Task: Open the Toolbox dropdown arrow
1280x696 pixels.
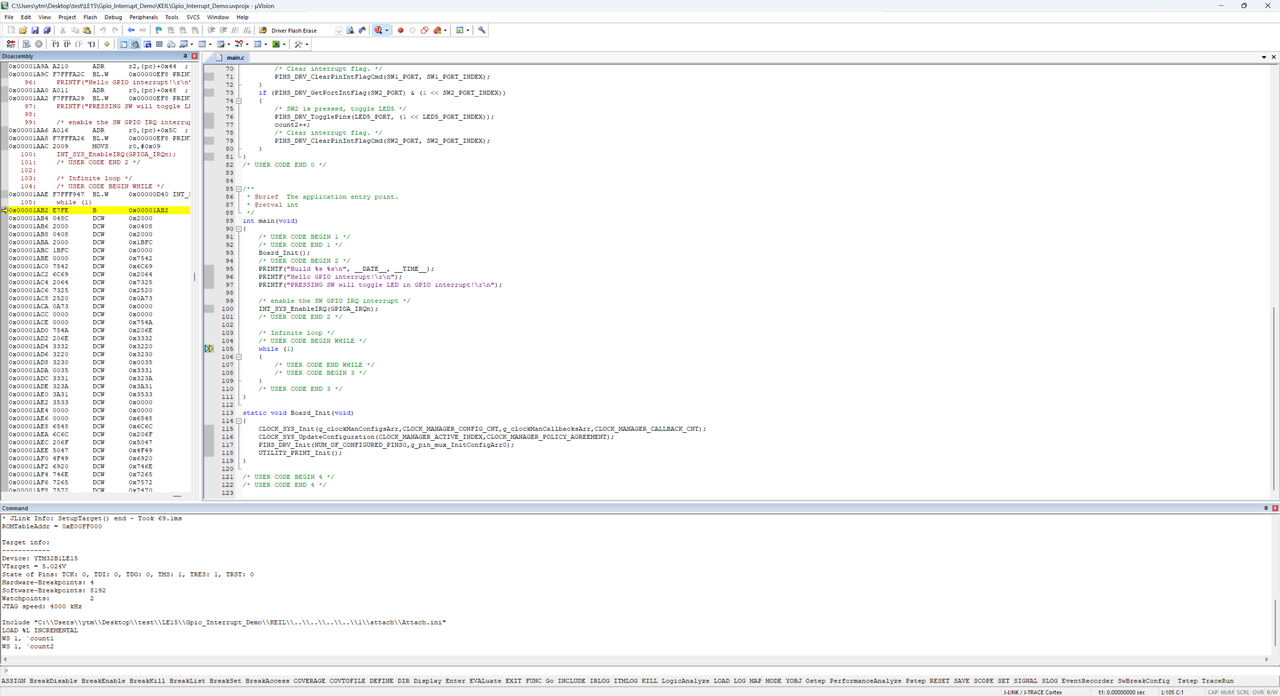Action: (x=307, y=44)
